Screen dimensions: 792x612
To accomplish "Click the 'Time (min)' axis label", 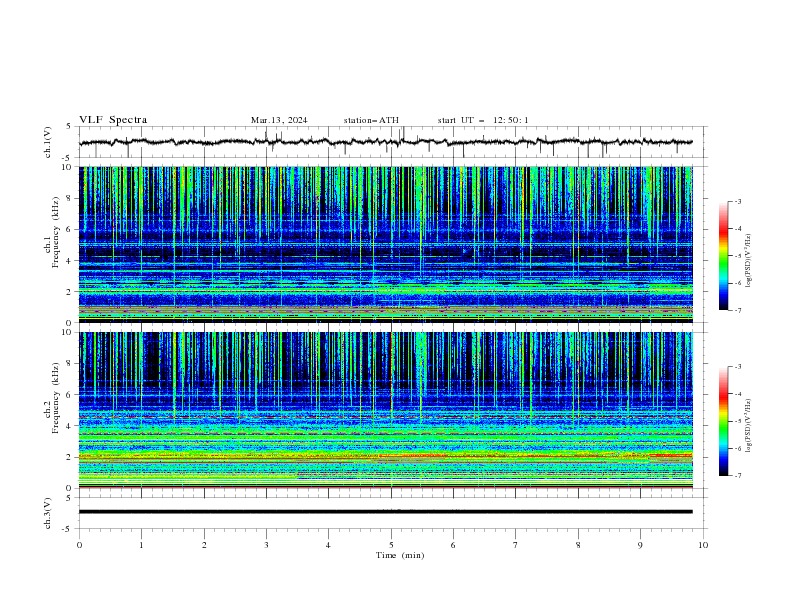I will tap(400, 555).
